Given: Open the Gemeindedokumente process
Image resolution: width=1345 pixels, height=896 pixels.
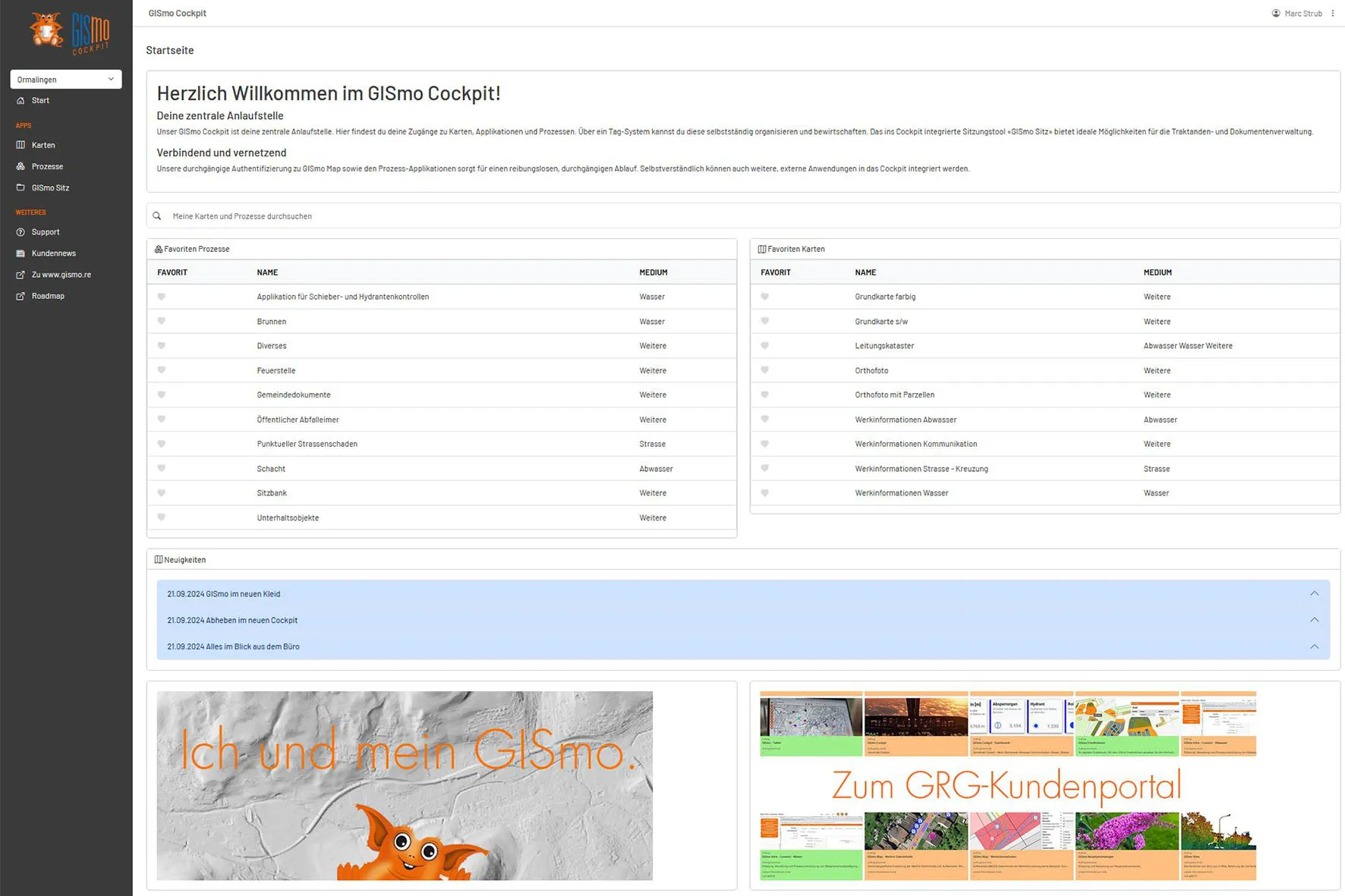Looking at the screenshot, I should tap(294, 395).
